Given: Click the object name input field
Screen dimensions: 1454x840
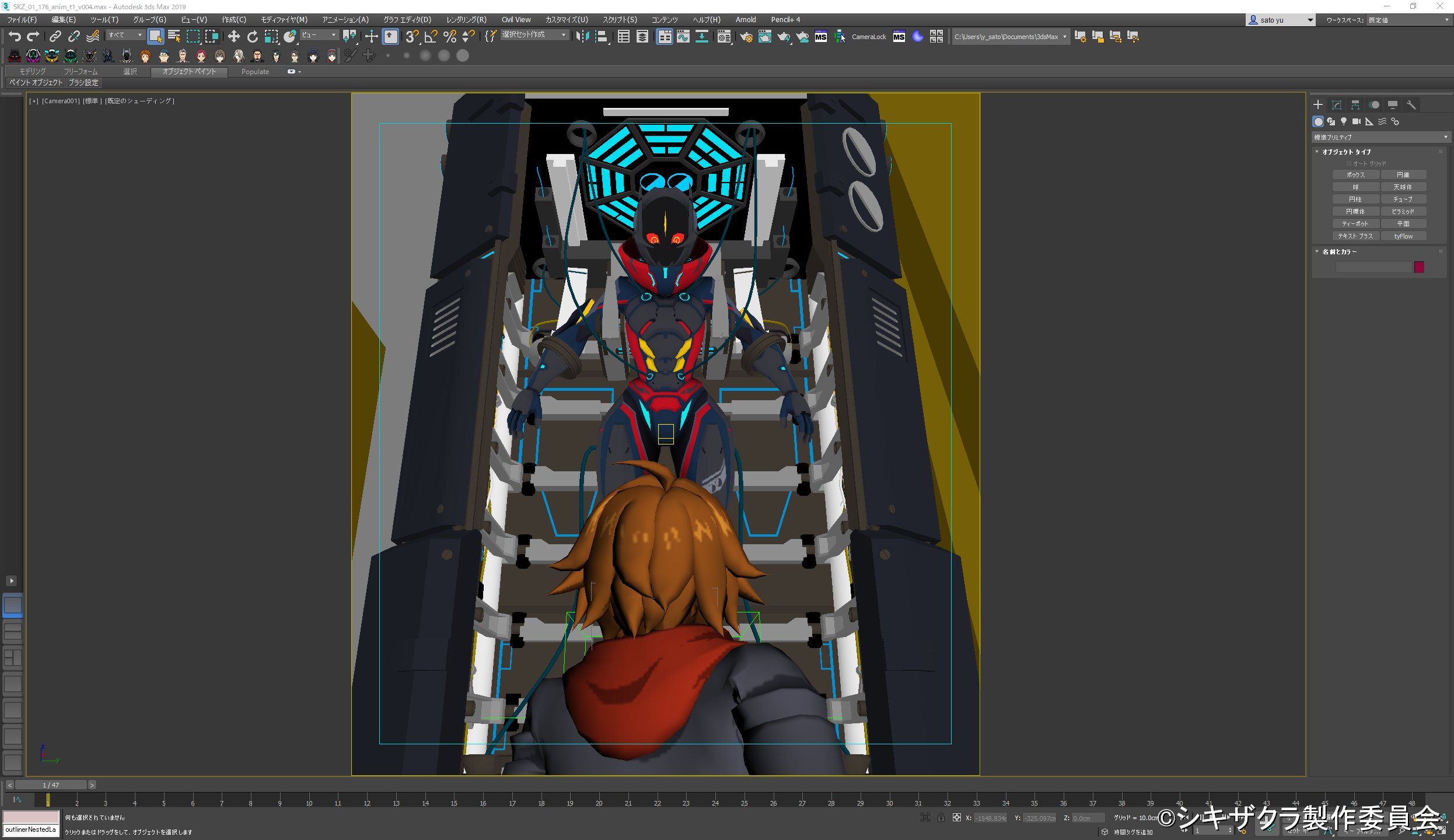Looking at the screenshot, I should click(x=1373, y=267).
